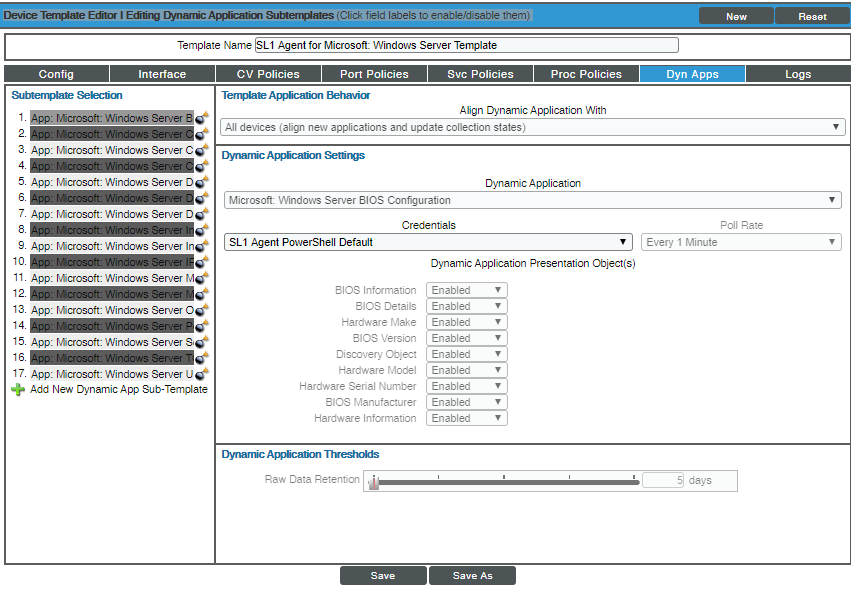Click the Raw Data Retention slider handle
Image resolution: width=851 pixels, height=589 pixels.
(373, 482)
